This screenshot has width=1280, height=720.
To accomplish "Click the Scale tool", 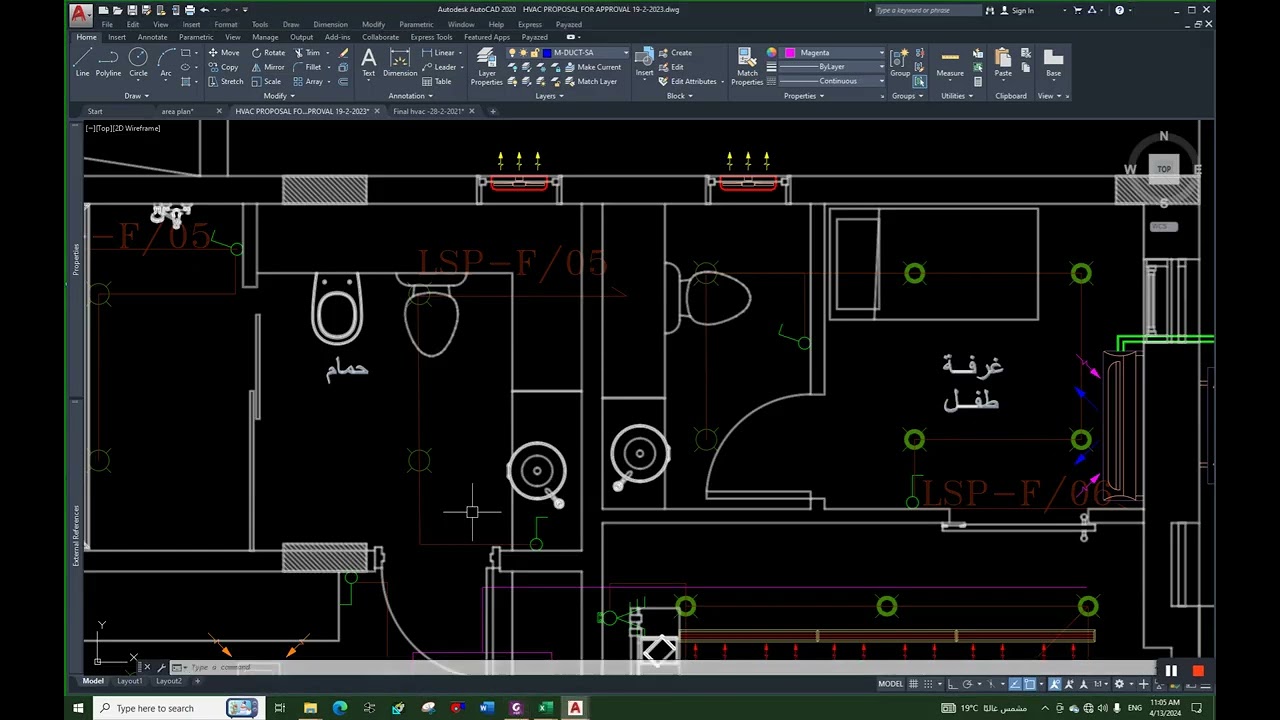I will pyautogui.click(x=266, y=81).
